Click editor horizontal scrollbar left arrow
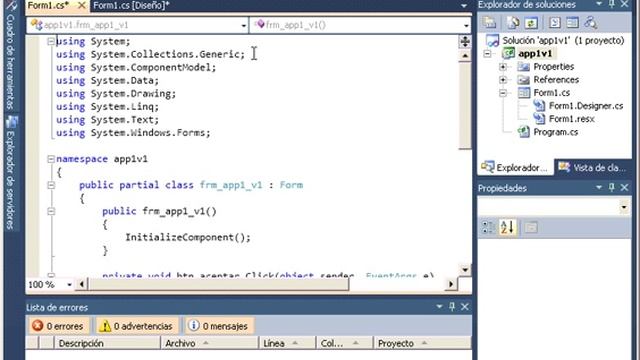 (82, 284)
